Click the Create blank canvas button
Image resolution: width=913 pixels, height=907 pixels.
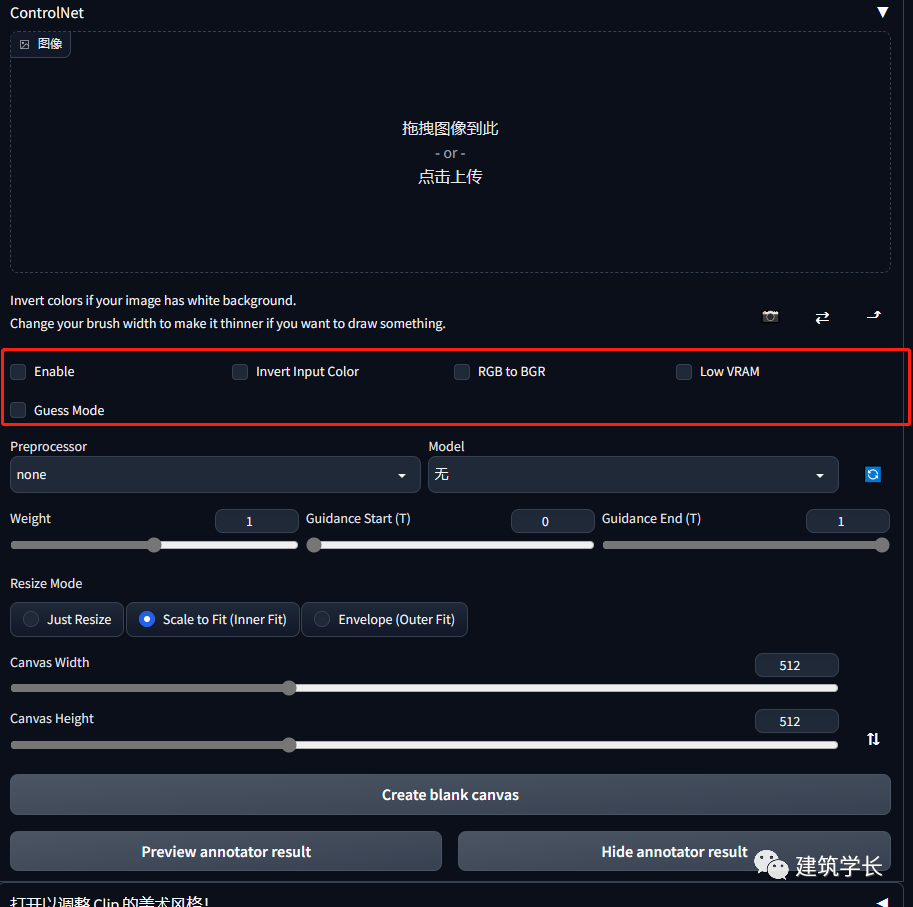pyautogui.click(x=450, y=794)
